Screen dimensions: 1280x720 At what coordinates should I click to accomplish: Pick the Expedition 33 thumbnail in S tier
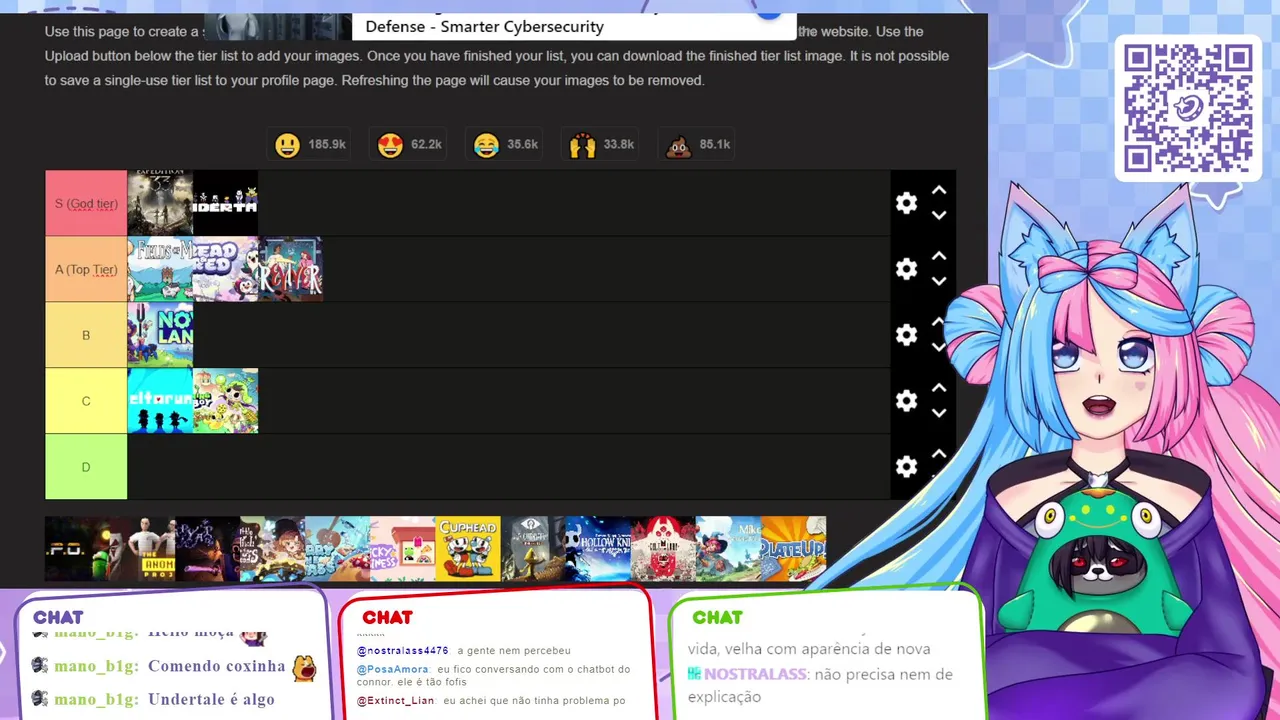[x=160, y=203]
